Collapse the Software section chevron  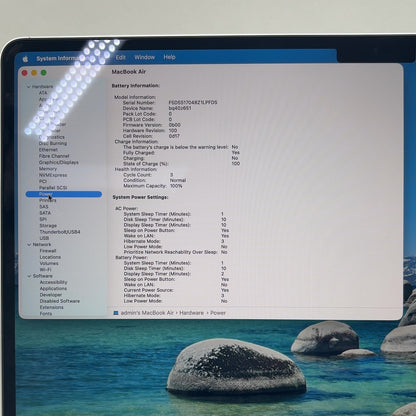click(x=29, y=276)
